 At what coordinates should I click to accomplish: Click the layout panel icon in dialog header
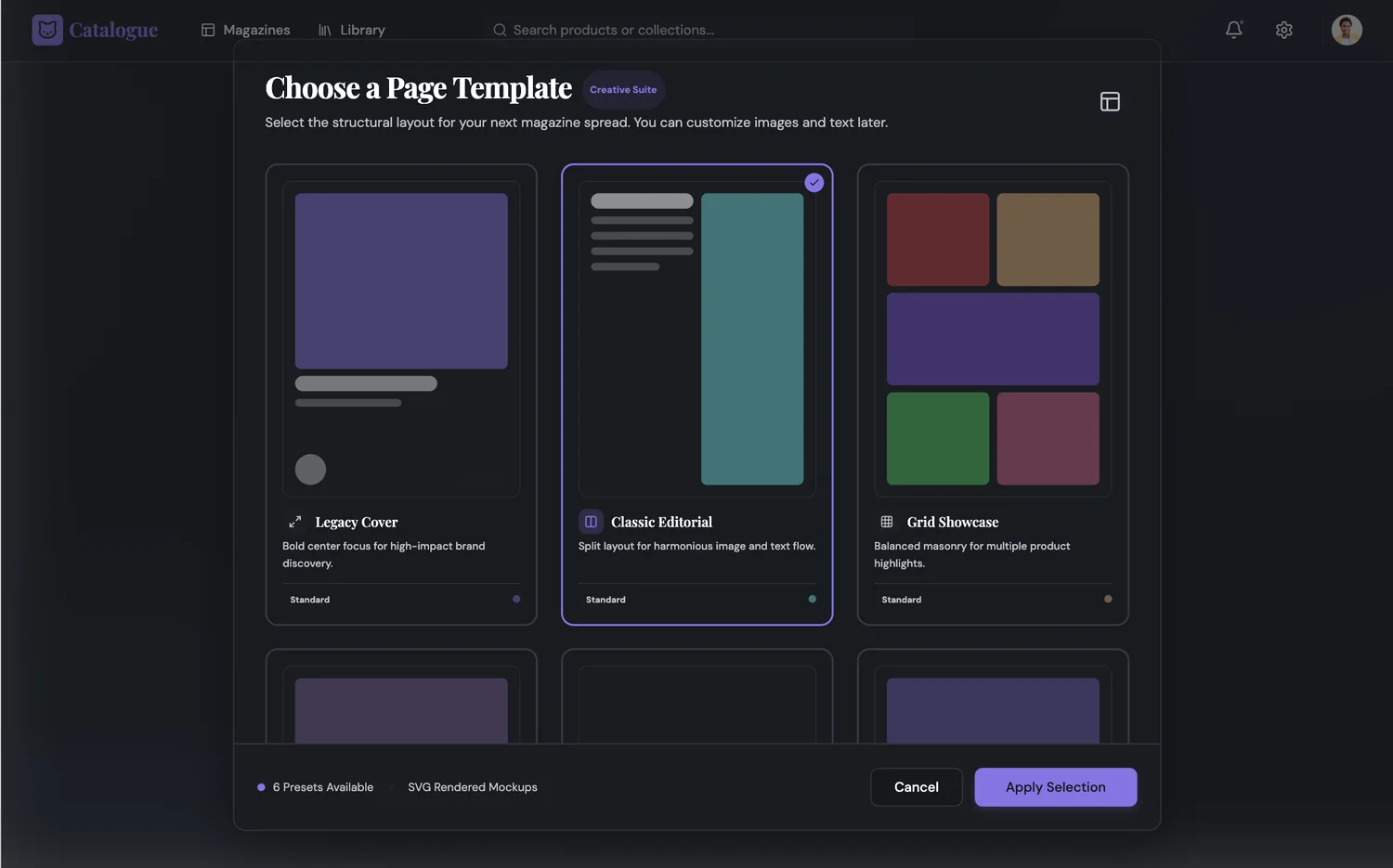[1110, 101]
